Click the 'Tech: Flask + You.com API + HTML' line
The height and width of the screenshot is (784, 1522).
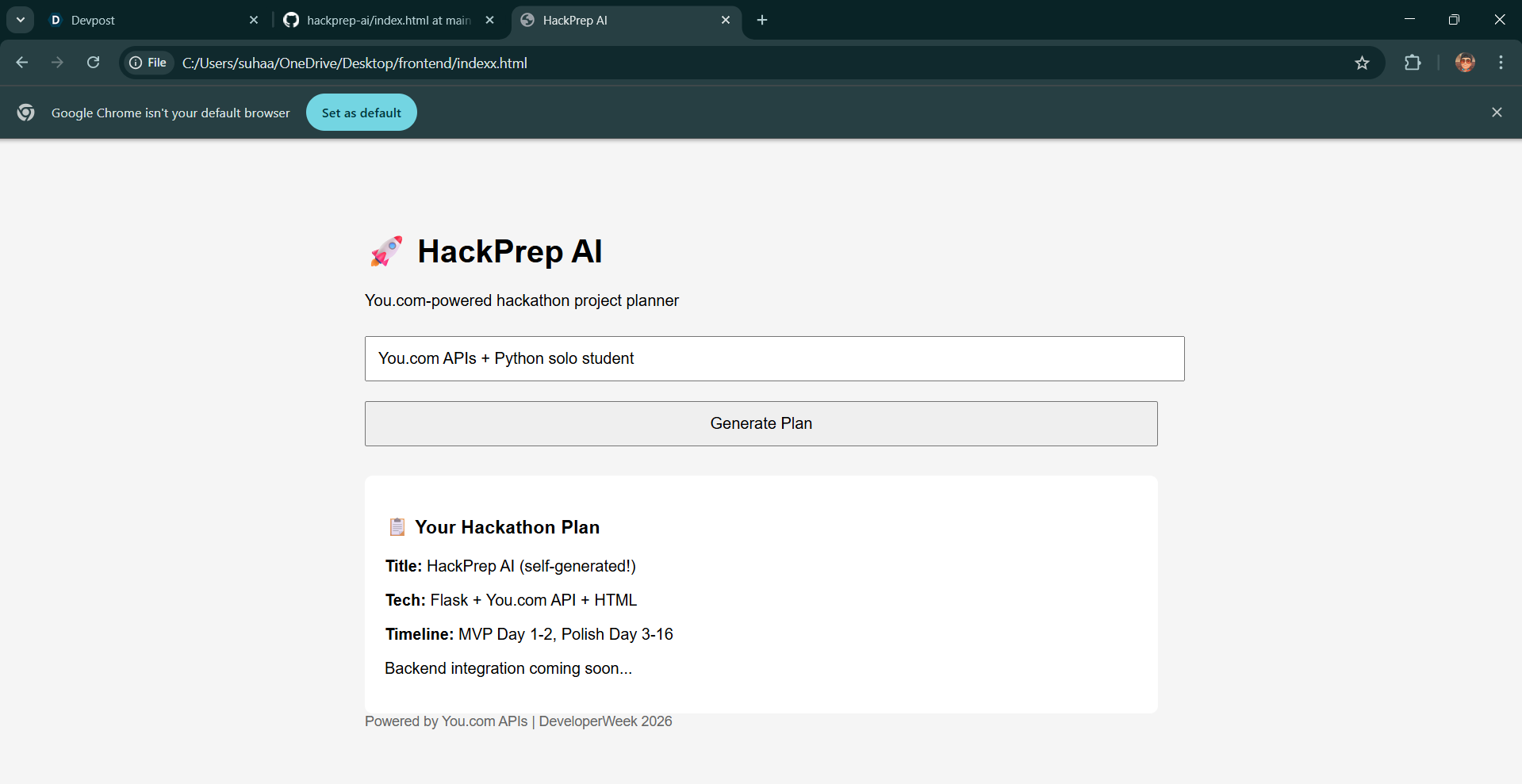[512, 600]
